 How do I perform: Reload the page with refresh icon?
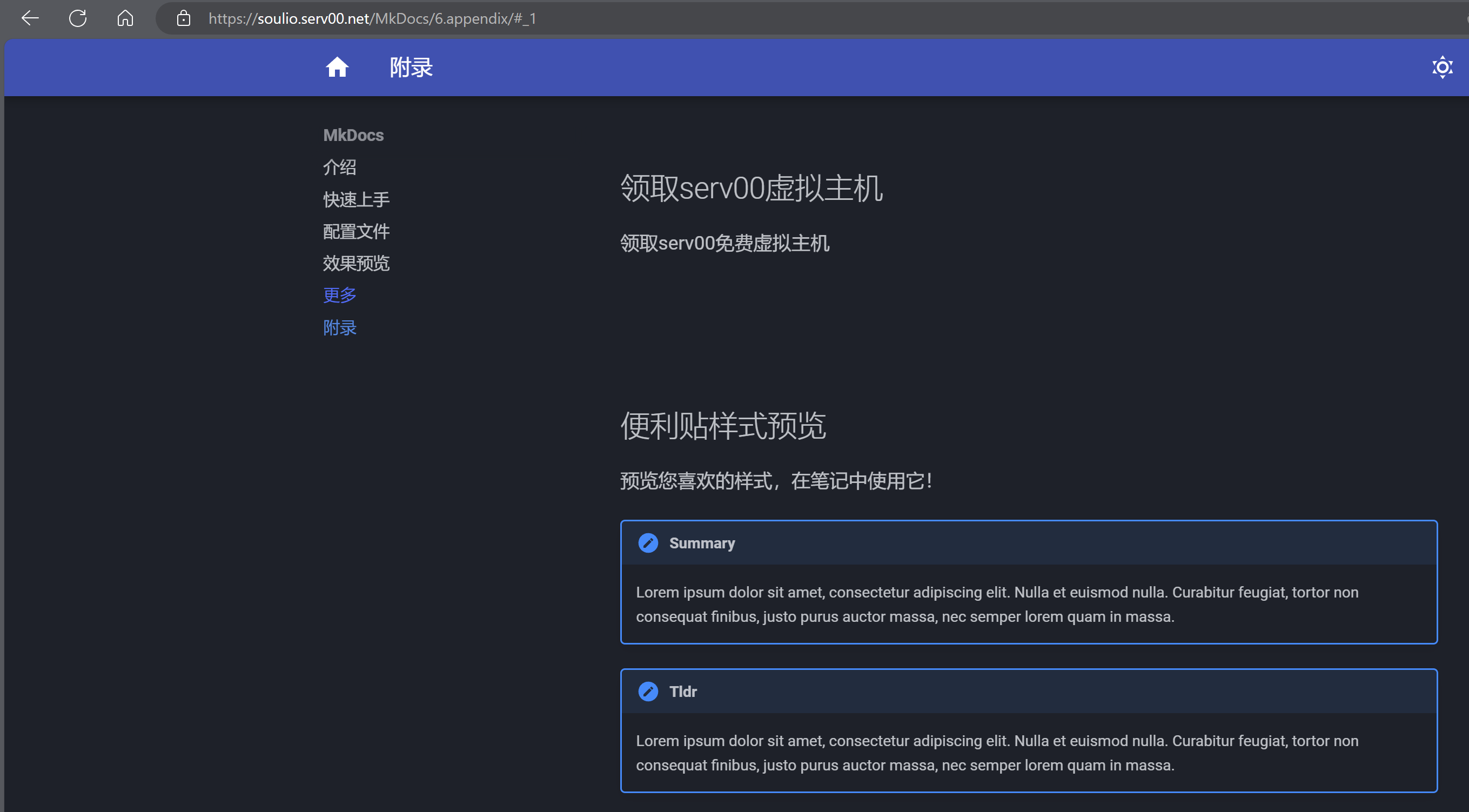[78, 18]
